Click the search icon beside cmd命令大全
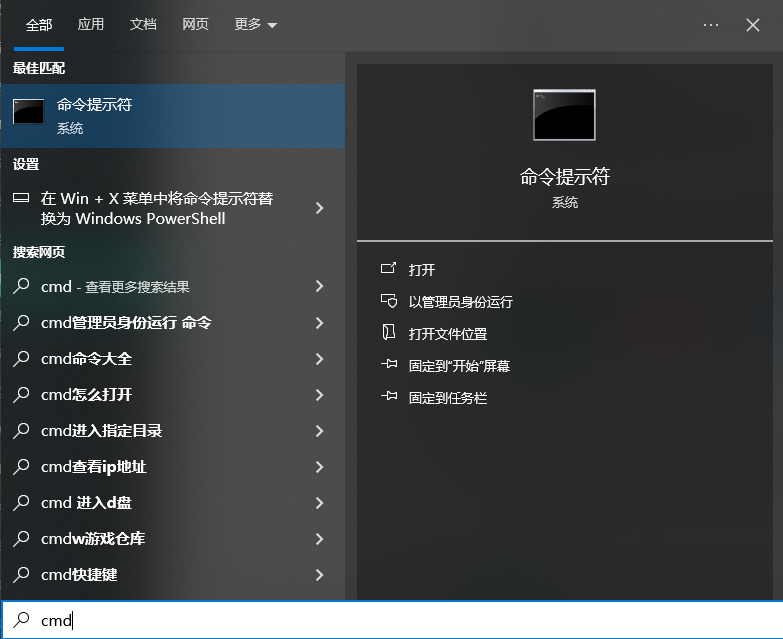Image resolution: width=783 pixels, height=639 pixels. click(22, 359)
